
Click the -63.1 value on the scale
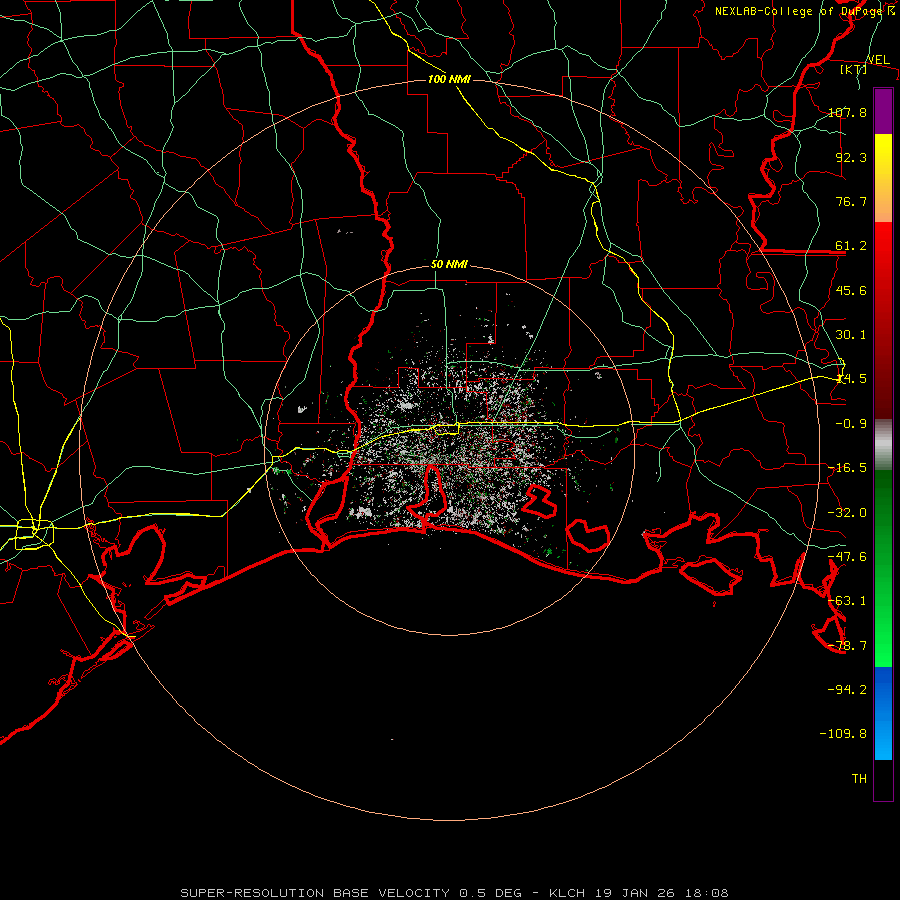(x=848, y=601)
